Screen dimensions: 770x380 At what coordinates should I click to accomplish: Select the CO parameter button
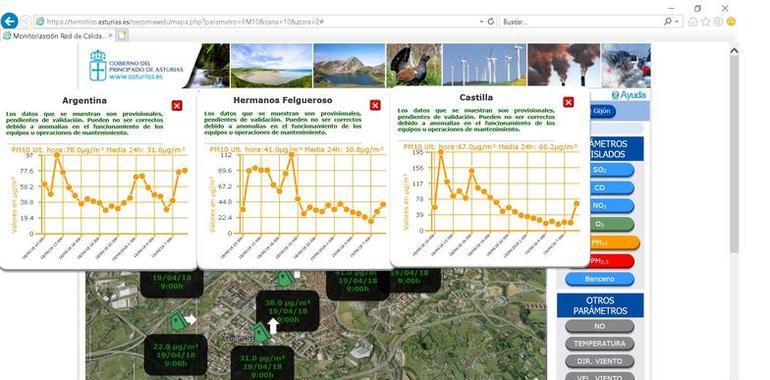click(x=599, y=188)
